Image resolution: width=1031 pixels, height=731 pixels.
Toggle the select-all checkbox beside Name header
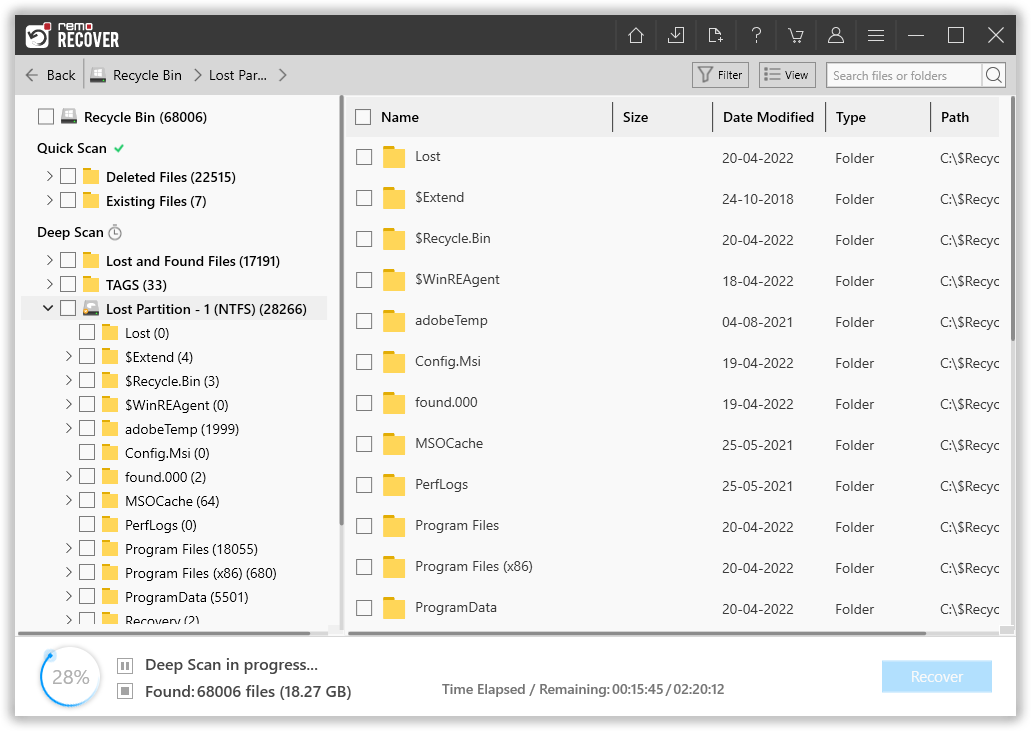pyautogui.click(x=363, y=117)
